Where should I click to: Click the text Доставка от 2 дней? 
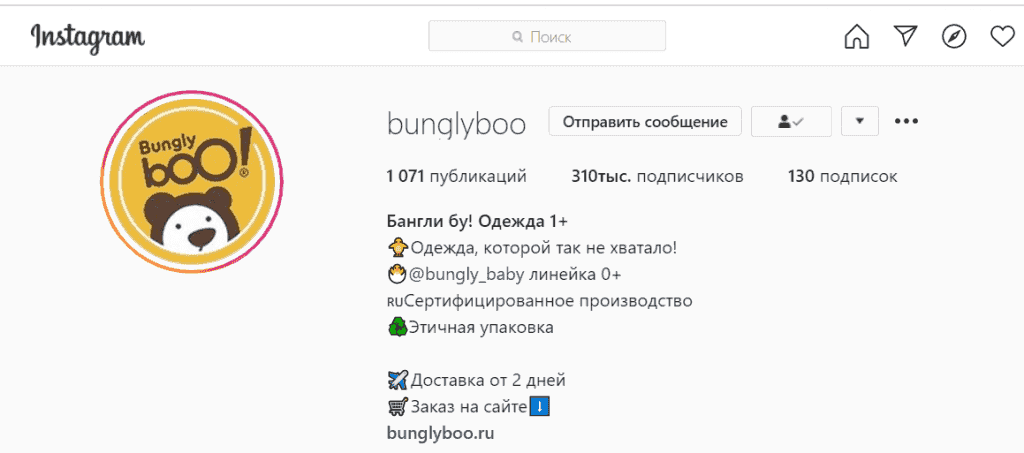(487, 380)
